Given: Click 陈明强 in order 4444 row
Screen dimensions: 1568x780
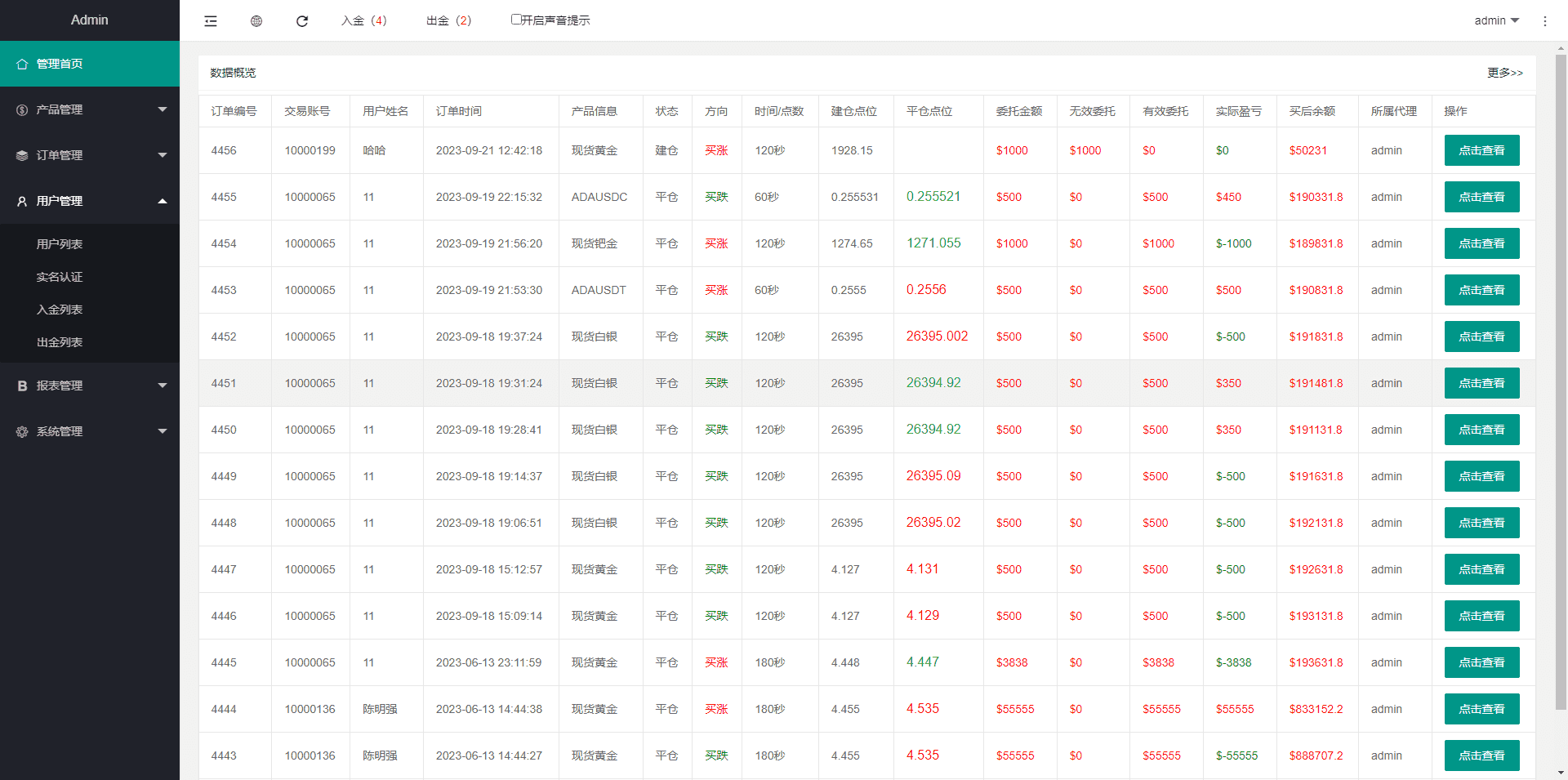Looking at the screenshot, I should (x=380, y=709).
